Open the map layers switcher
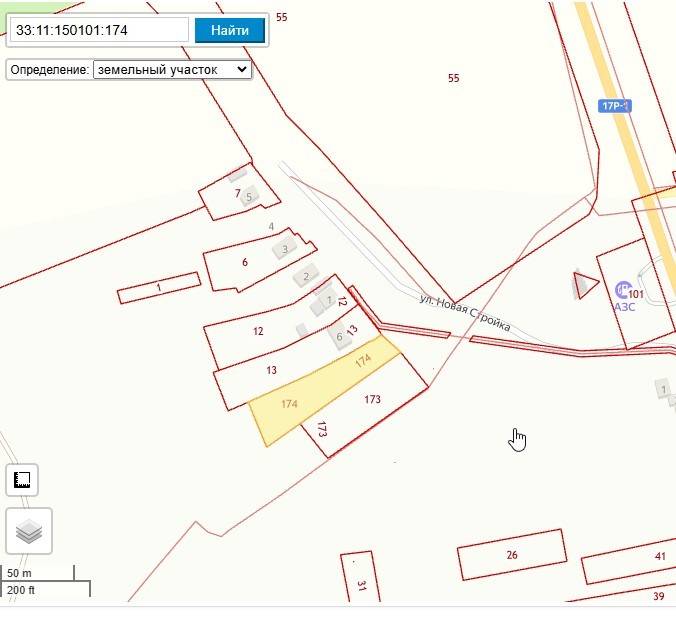 29,531
